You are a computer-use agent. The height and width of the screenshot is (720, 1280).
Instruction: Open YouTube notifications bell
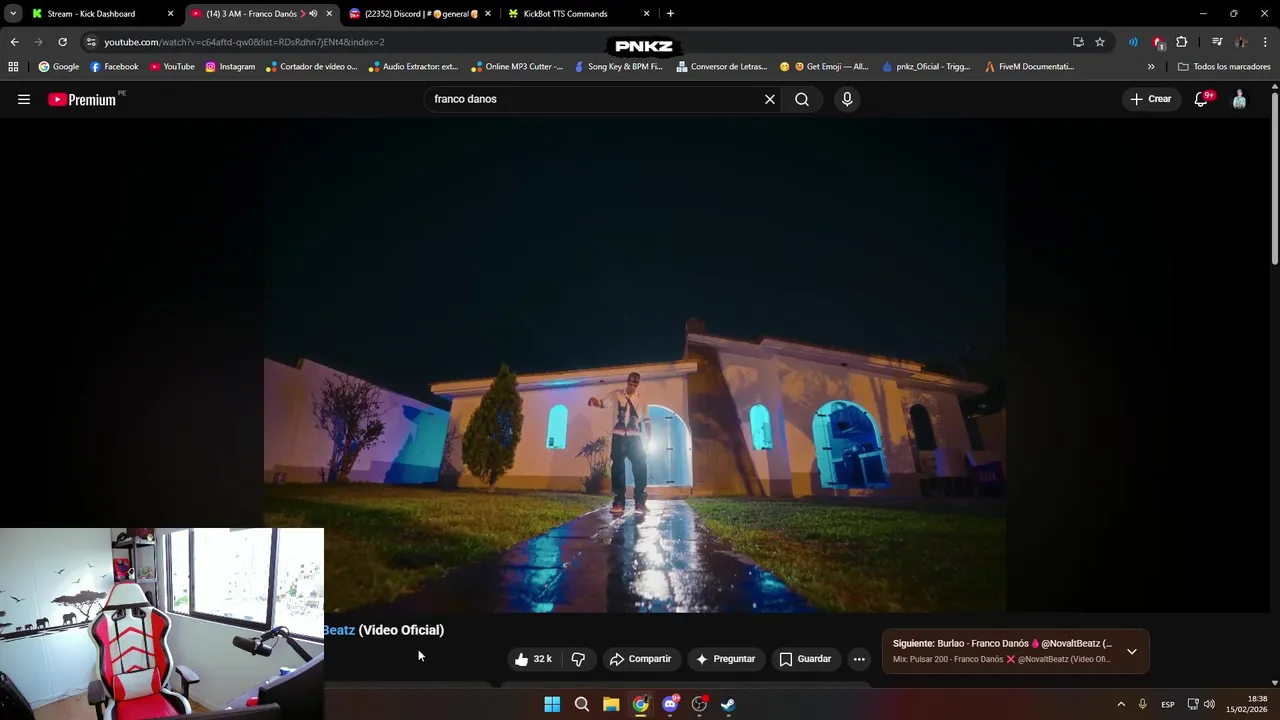1202,99
